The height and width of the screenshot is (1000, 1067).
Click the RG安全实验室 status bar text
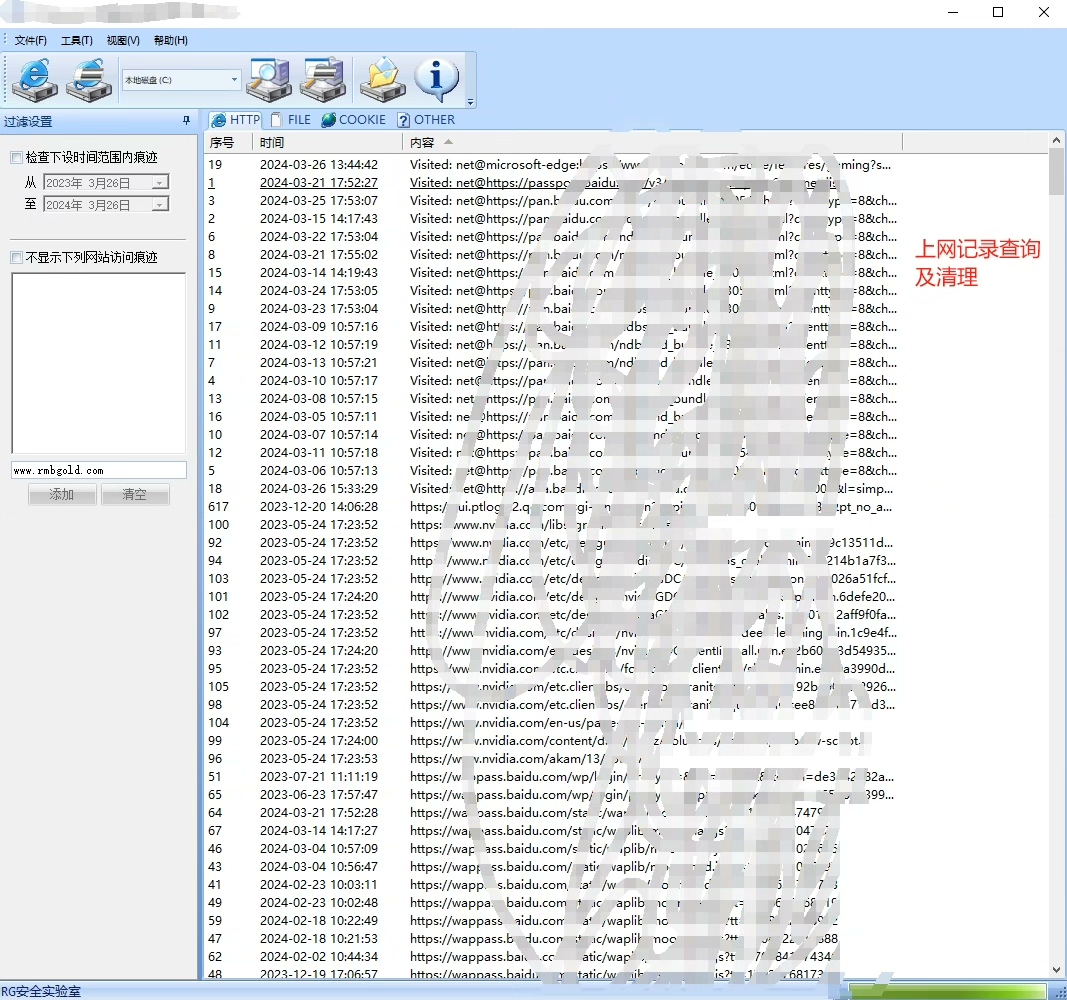pos(41,991)
